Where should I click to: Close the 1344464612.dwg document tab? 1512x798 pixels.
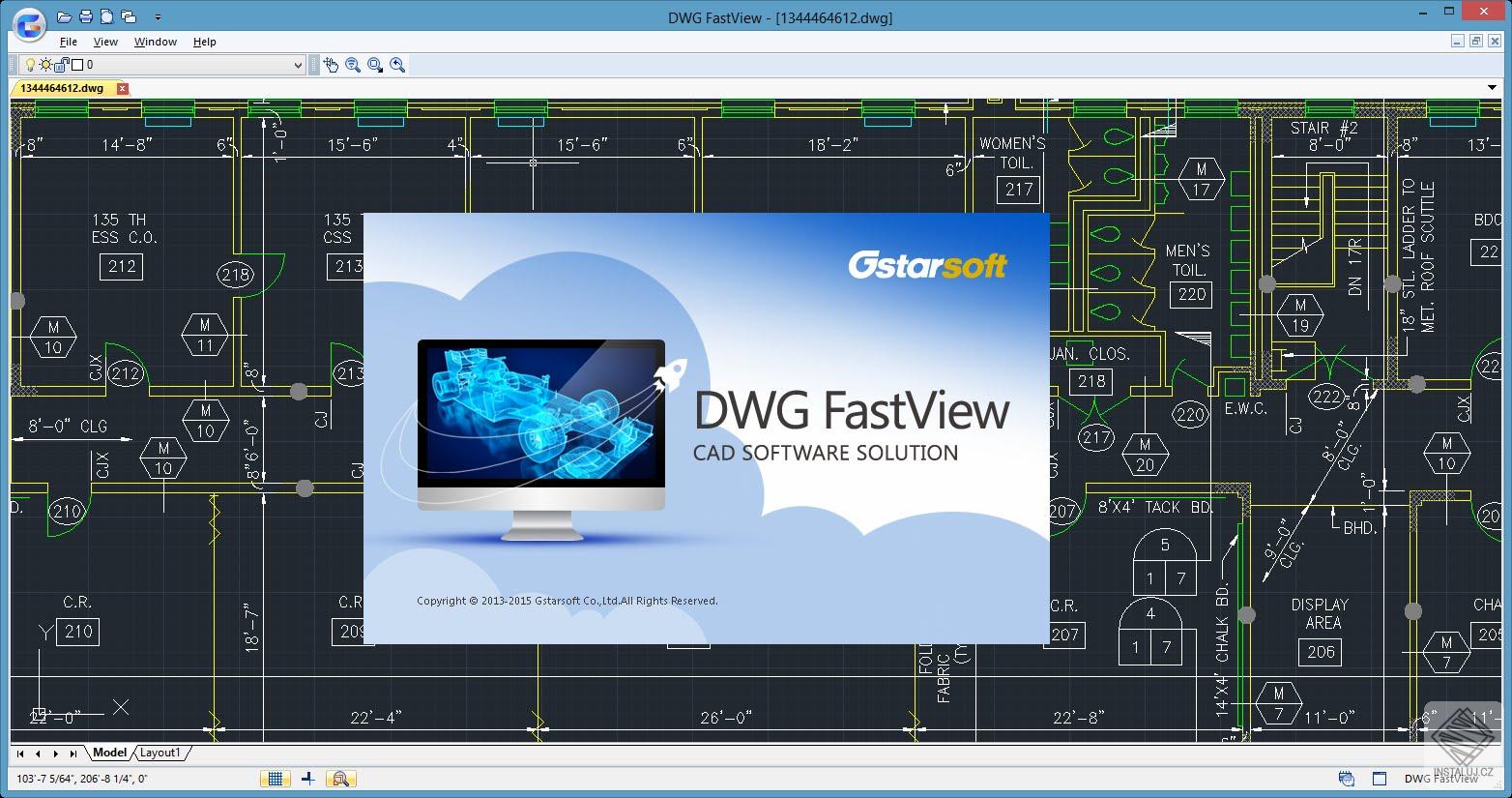(x=121, y=87)
